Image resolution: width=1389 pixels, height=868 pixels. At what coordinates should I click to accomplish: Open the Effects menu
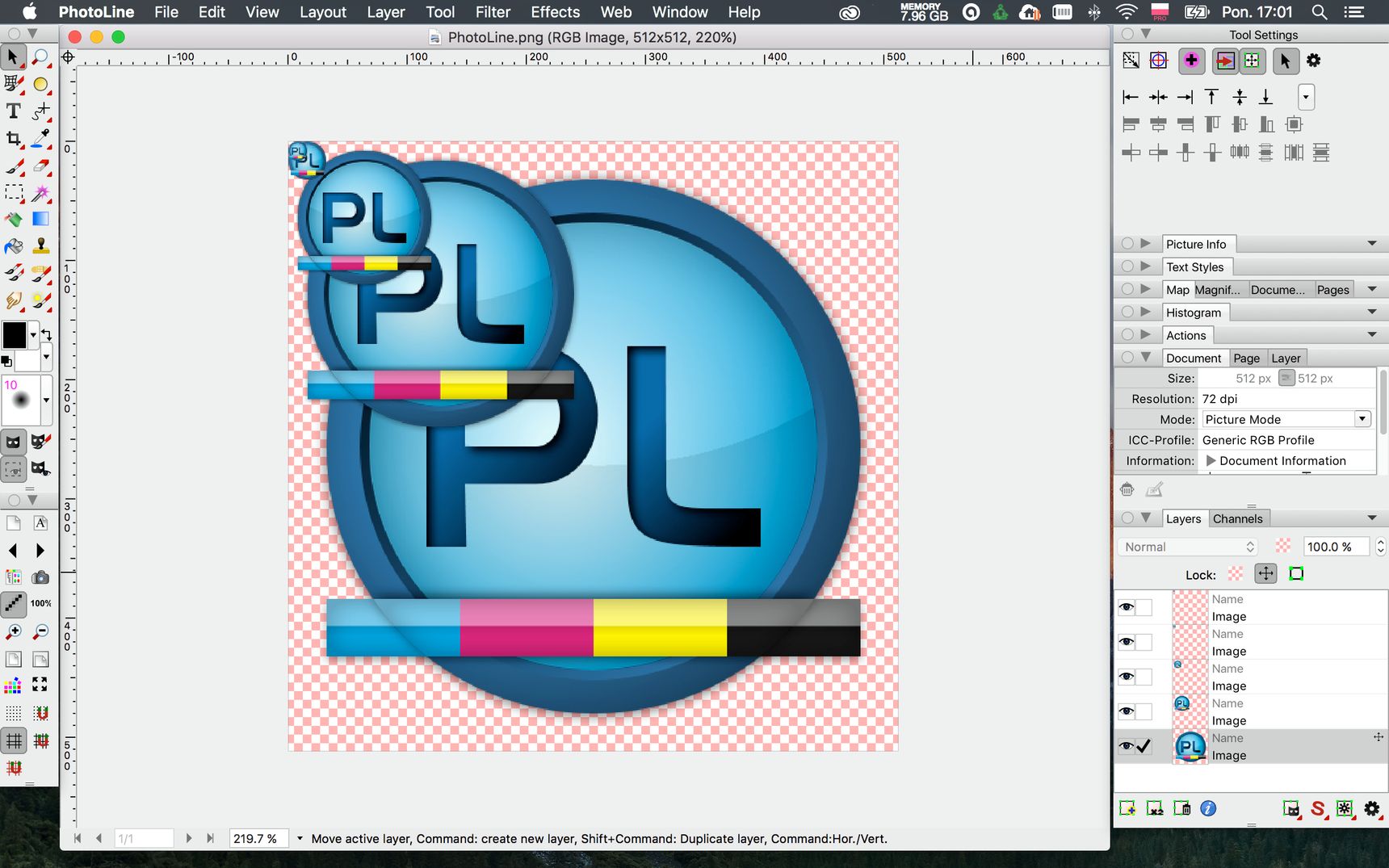[x=555, y=12]
